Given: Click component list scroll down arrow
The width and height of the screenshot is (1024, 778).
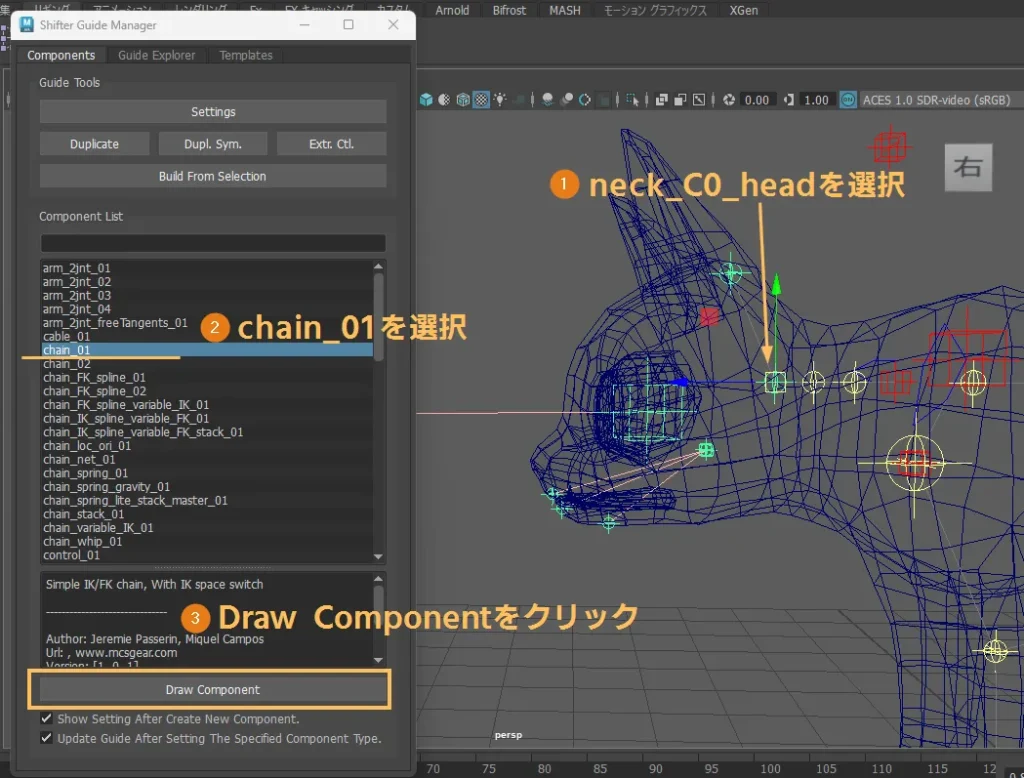Looking at the screenshot, I should tap(378, 556).
